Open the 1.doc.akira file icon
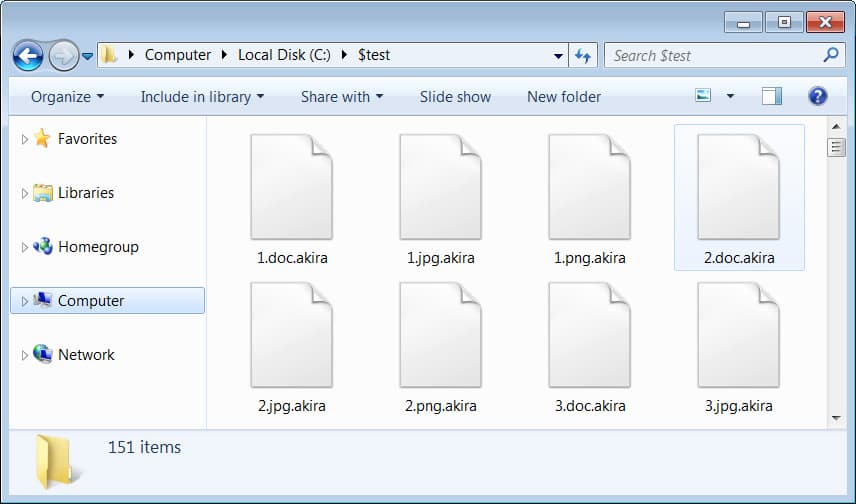This screenshot has width=856, height=504. click(291, 189)
